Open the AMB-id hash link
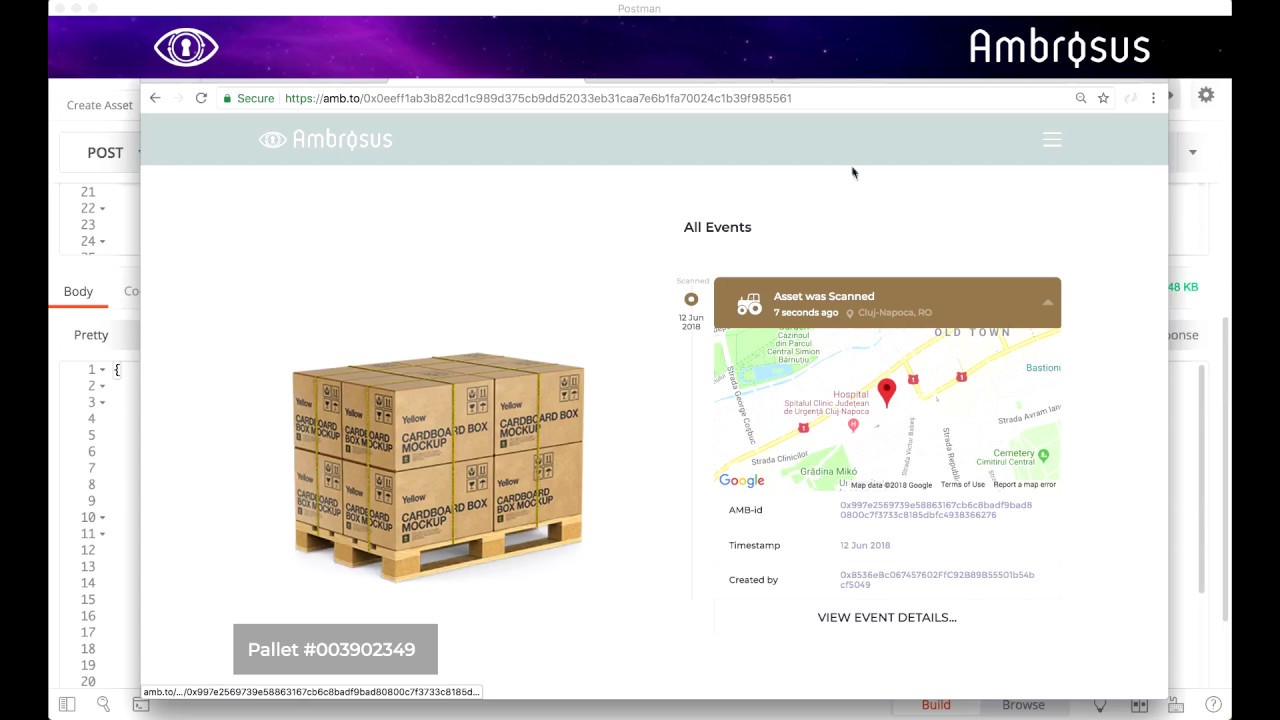Viewport: 1280px width, 720px height. click(936, 510)
